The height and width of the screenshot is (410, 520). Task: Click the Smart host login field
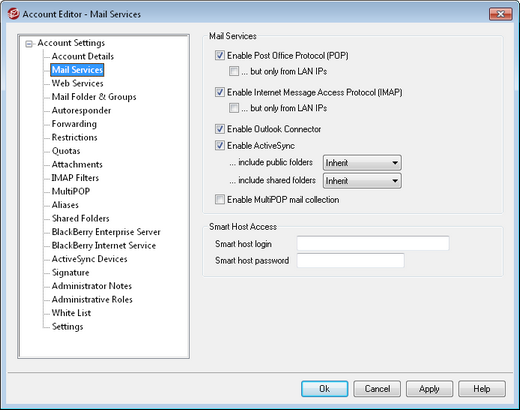pyautogui.click(x=373, y=244)
